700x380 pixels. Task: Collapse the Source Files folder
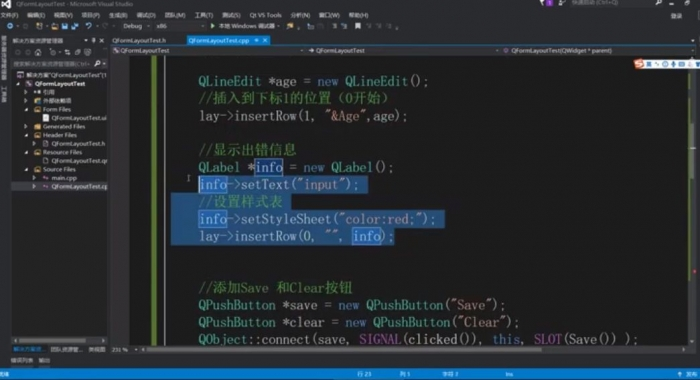click(26, 169)
